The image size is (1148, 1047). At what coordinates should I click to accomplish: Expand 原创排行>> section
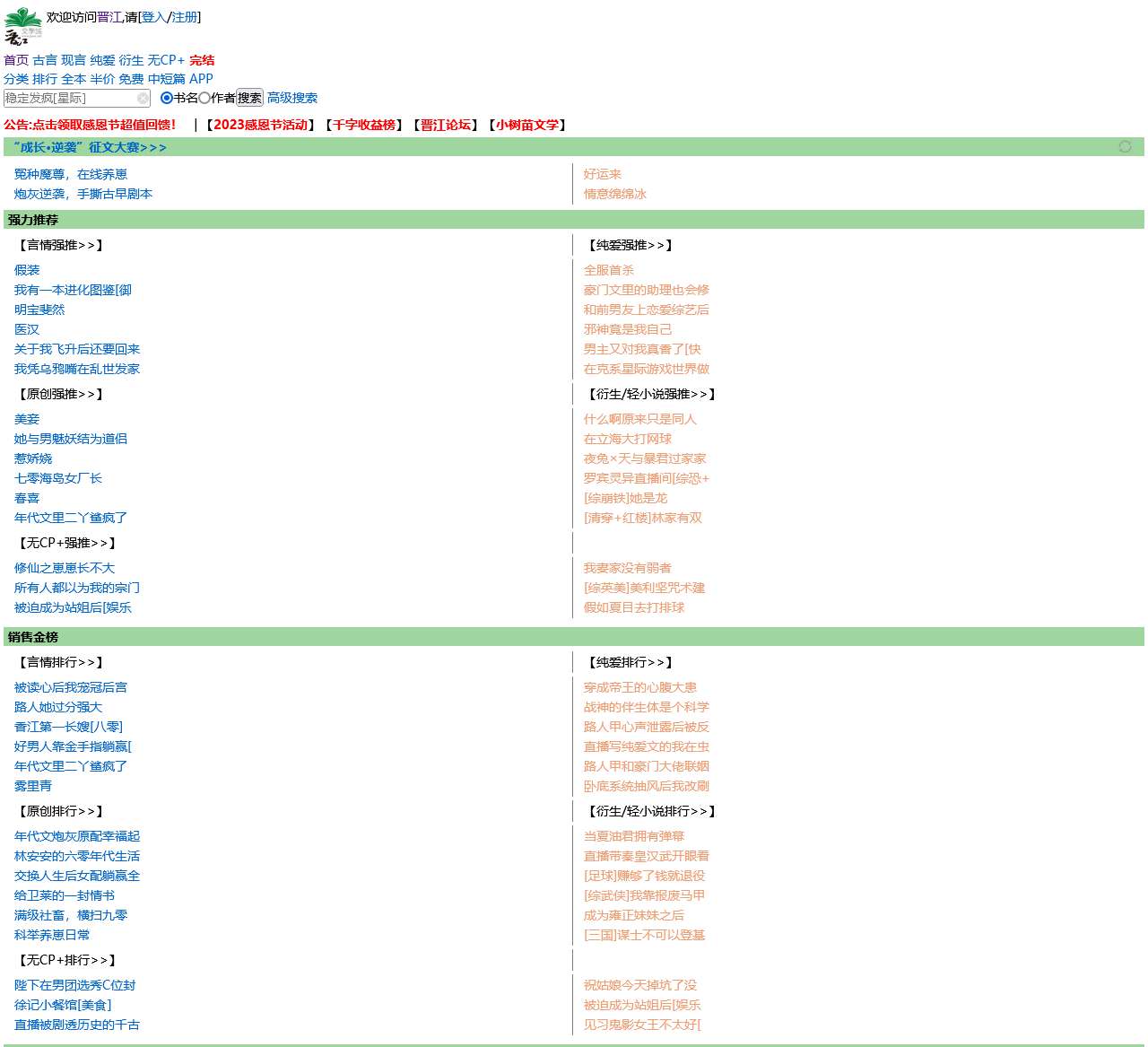point(61,811)
